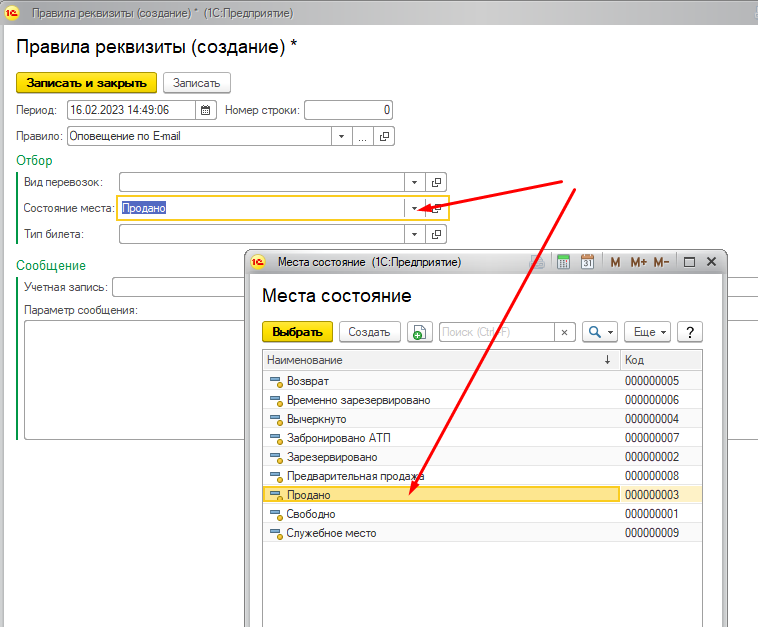This screenshot has height=627, width=758.
Task: Open the calendar icon in dialog title bar
Action: [588, 262]
